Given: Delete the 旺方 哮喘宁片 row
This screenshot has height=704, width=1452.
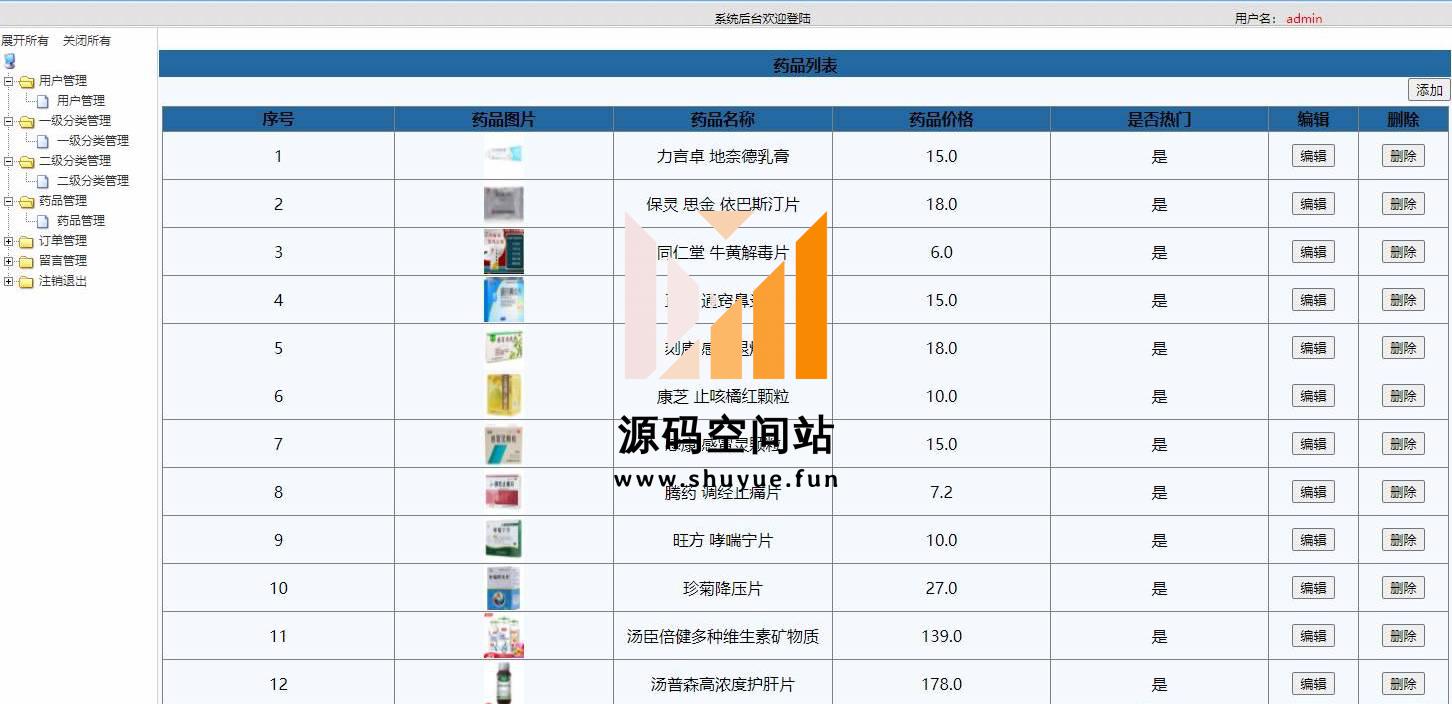Looking at the screenshot, I should tap(1403, 540).
